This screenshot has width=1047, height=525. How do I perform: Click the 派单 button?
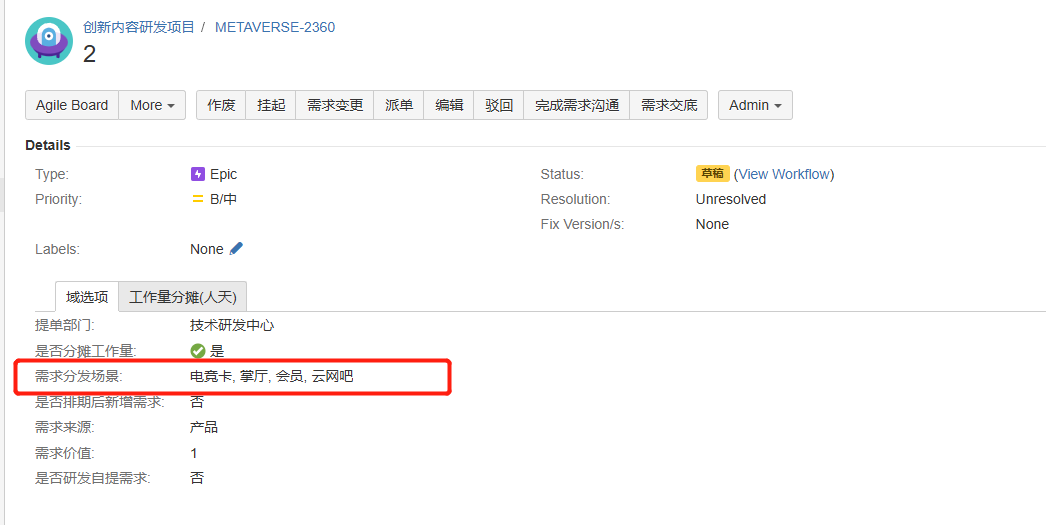tap(399, 105)
